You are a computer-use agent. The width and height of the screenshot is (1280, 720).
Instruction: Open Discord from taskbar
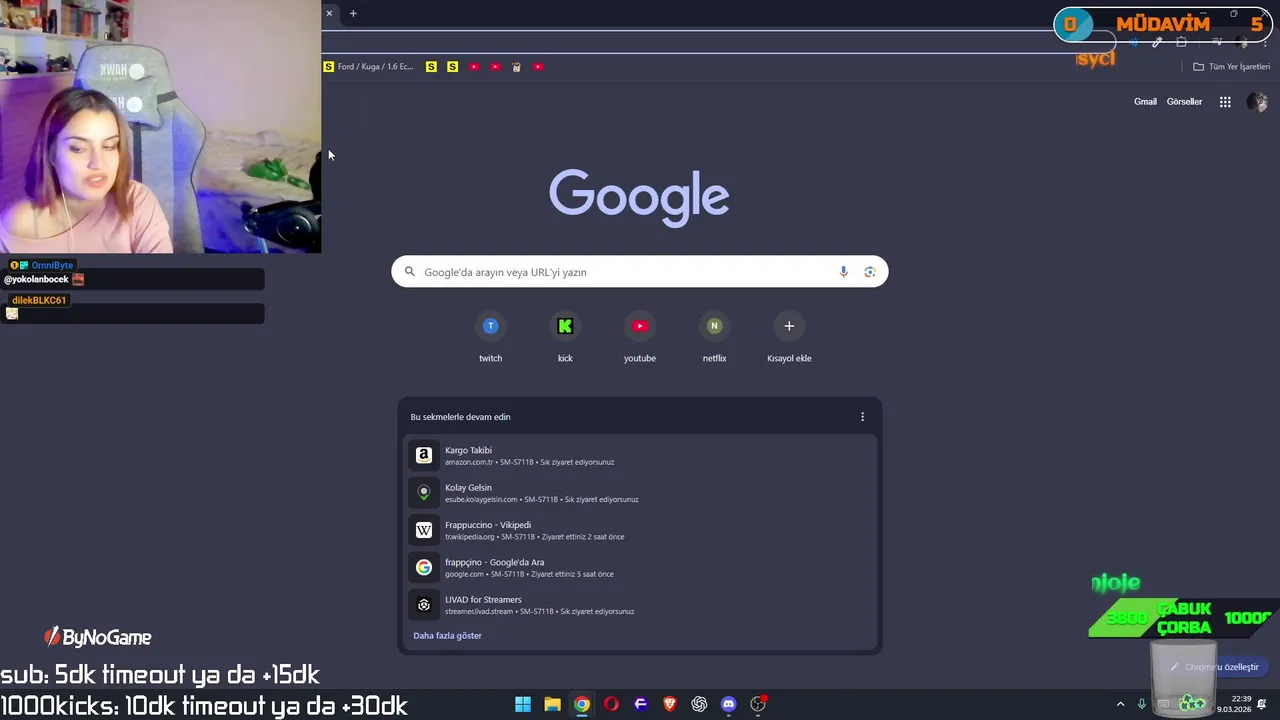click(x=729, y=704)
